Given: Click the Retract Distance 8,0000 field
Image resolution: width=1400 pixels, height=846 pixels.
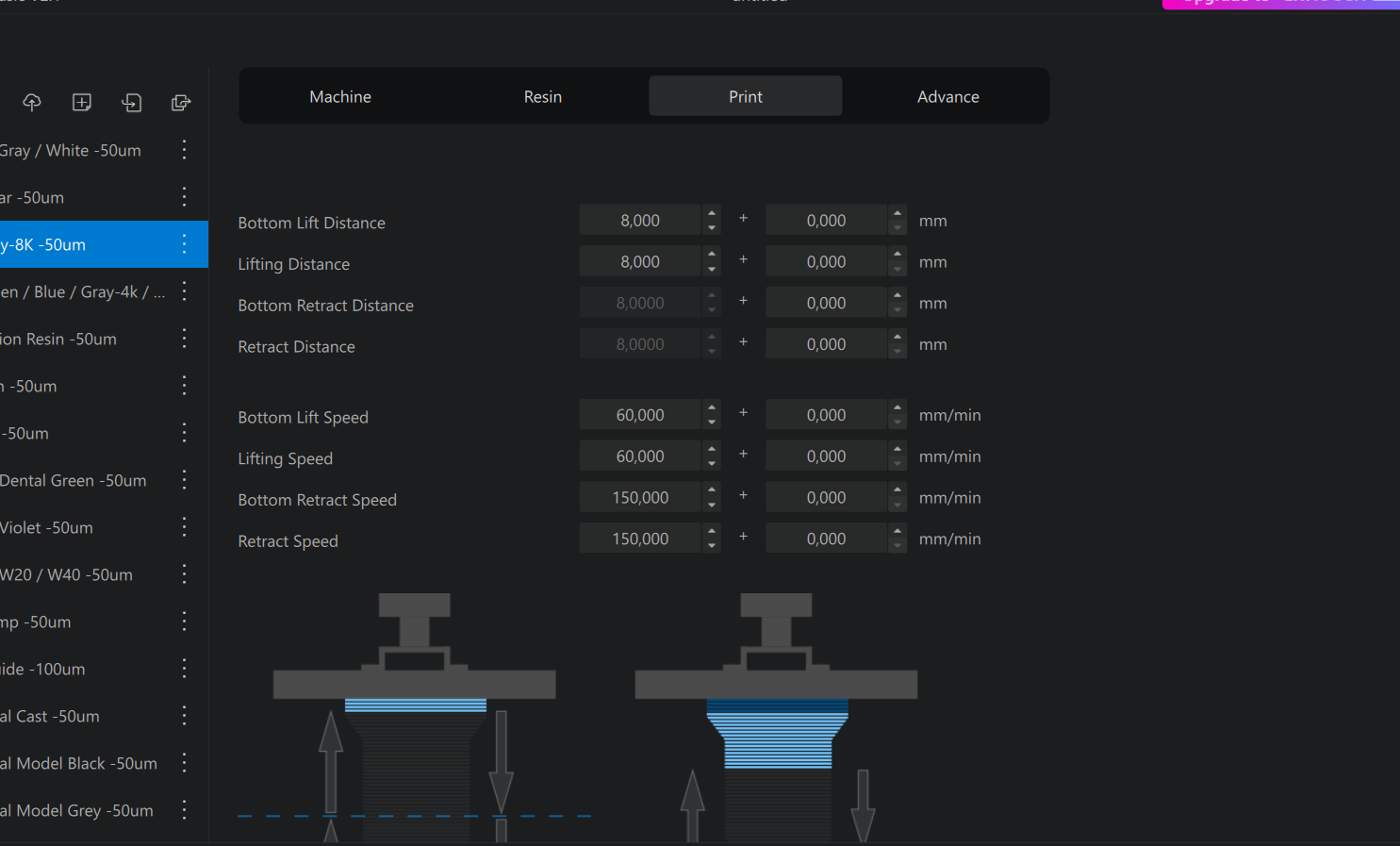Looking at the screenshot, I should [x=641, y=345].
